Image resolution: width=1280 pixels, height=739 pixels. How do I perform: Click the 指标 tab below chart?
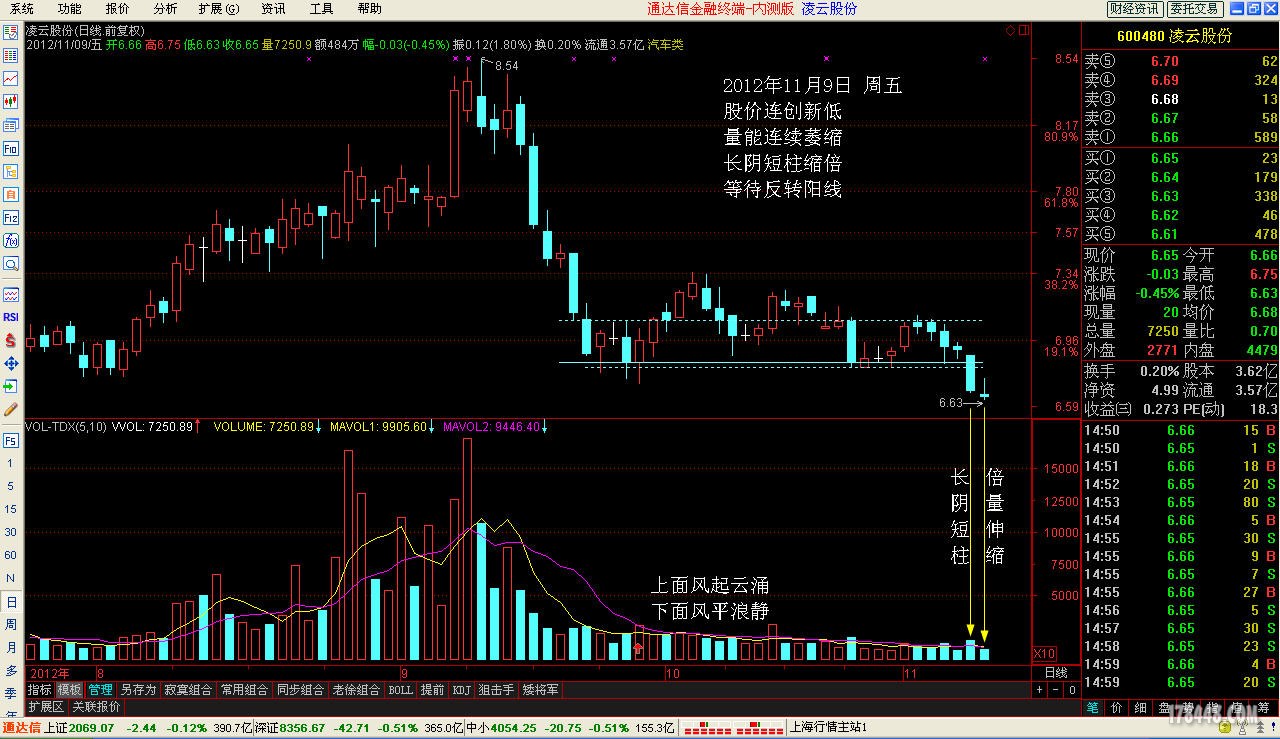point(39,690)
